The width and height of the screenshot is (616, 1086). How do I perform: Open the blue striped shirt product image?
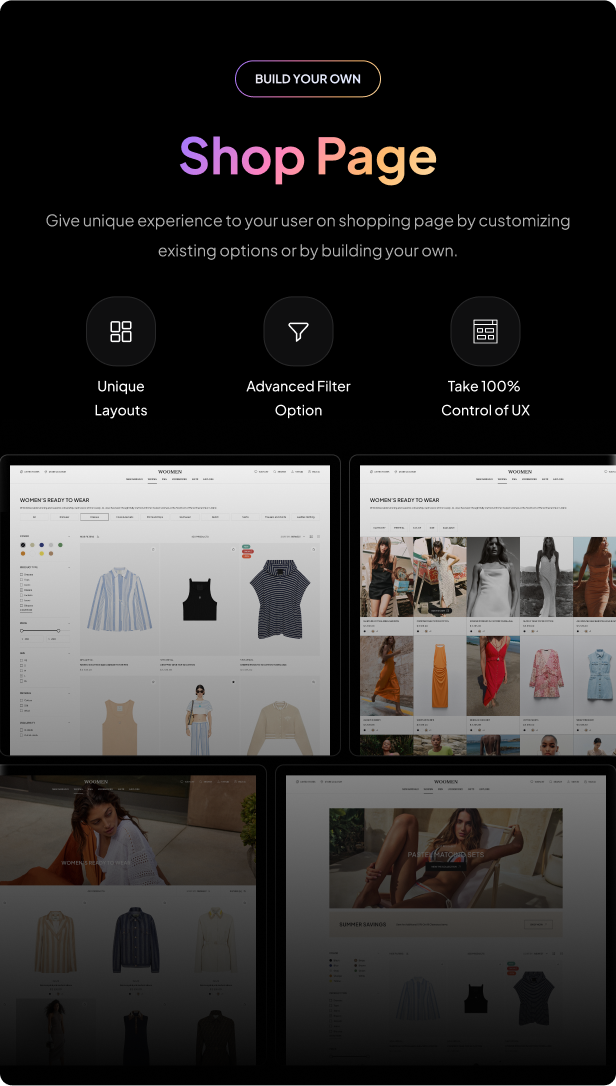point(119,599)
